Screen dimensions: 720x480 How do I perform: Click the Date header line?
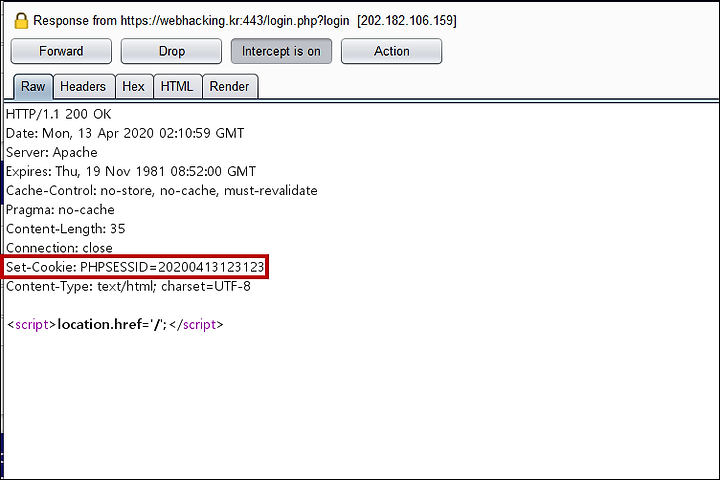pyautogui.click(x=125, y=133)
